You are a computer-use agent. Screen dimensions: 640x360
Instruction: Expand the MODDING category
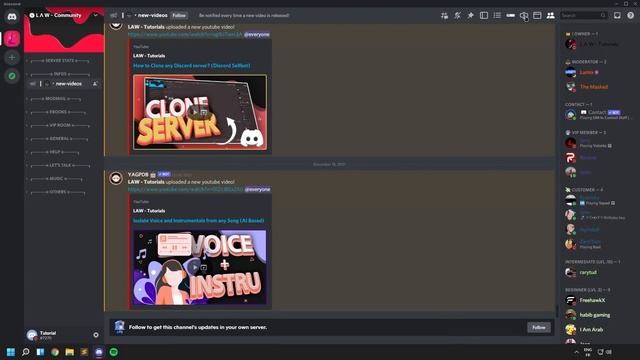point(56,99)
